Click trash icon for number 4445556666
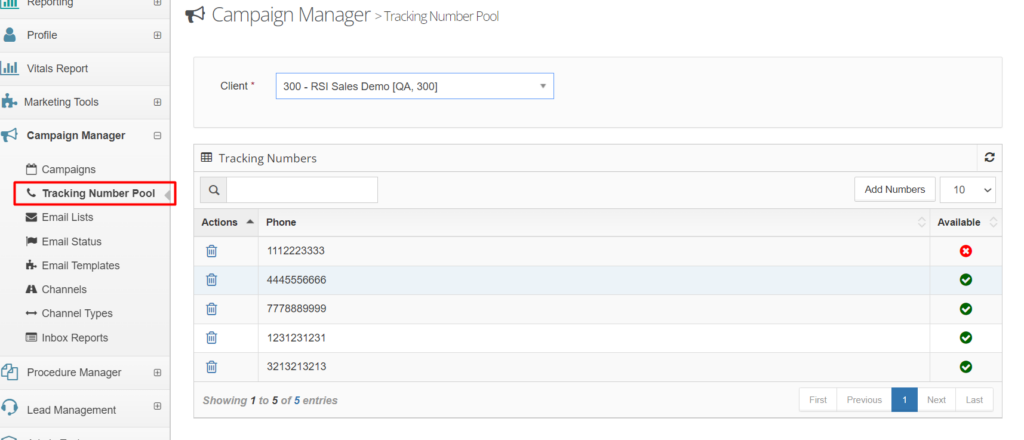The height and width of the screenshot is (440, 1024). pyautogui.click(x=212, y=279)
